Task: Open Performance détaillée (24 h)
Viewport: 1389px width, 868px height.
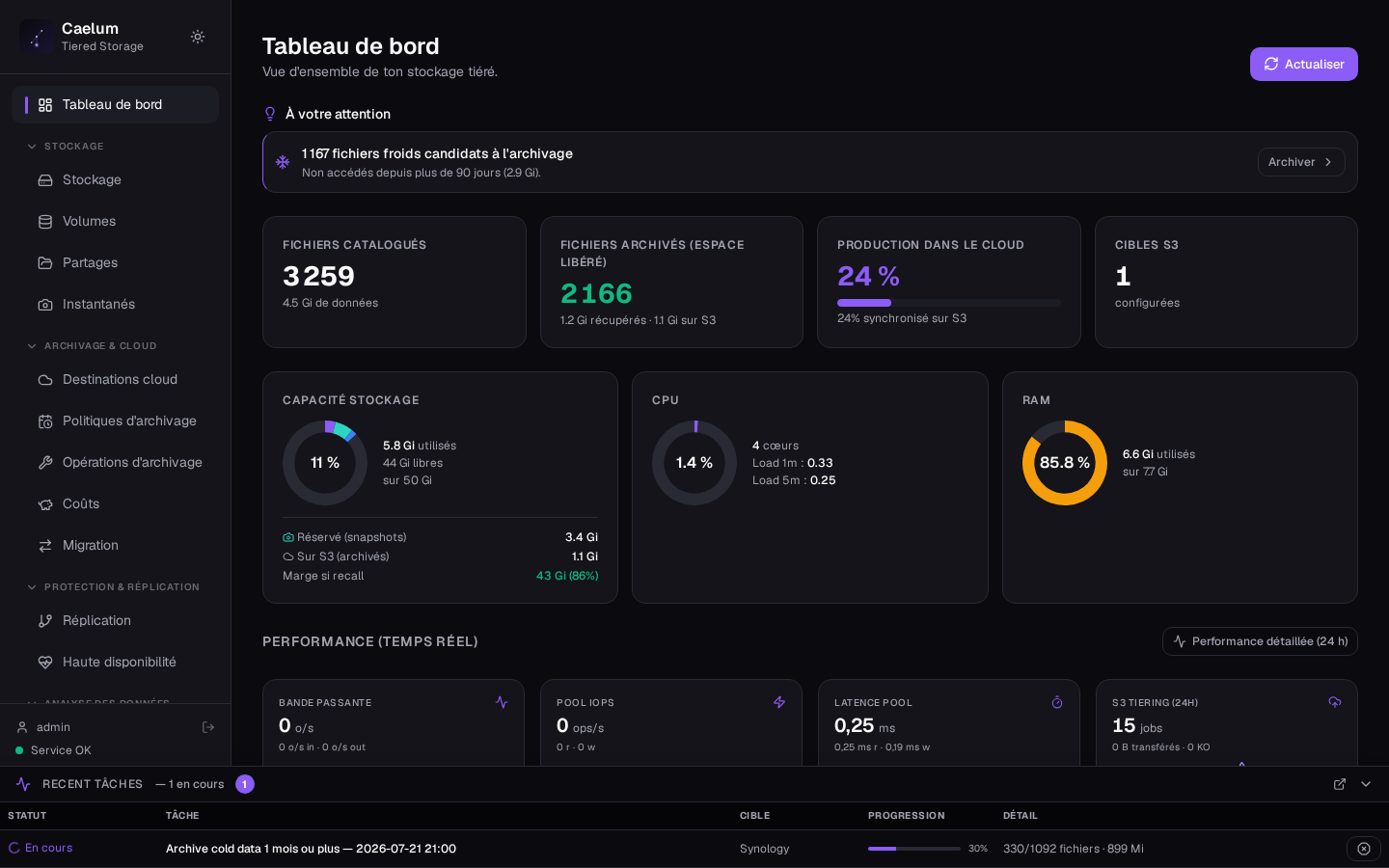Action: point(1260,641)
